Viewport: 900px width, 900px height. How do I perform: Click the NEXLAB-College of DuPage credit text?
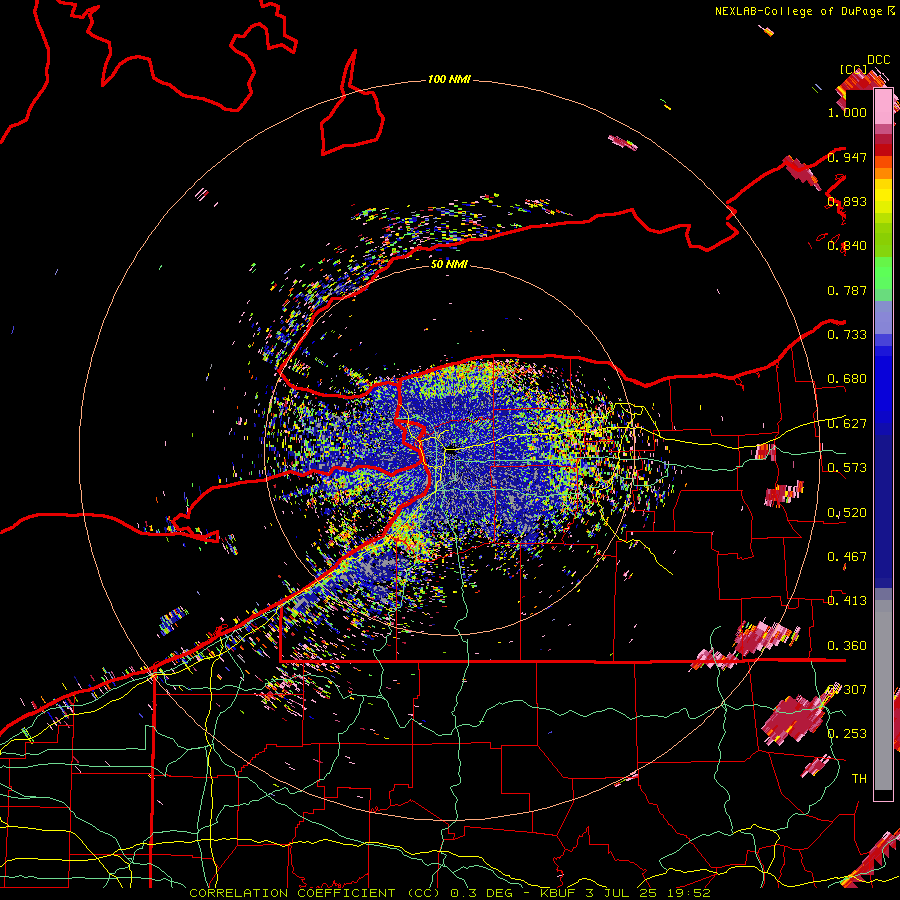[798, 11]
